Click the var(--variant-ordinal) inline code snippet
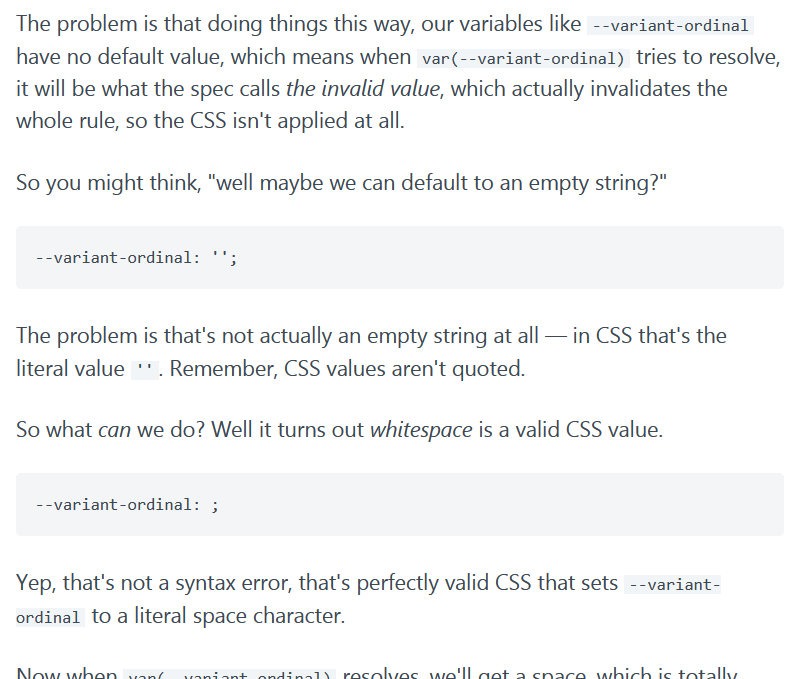 pos(523,58)
